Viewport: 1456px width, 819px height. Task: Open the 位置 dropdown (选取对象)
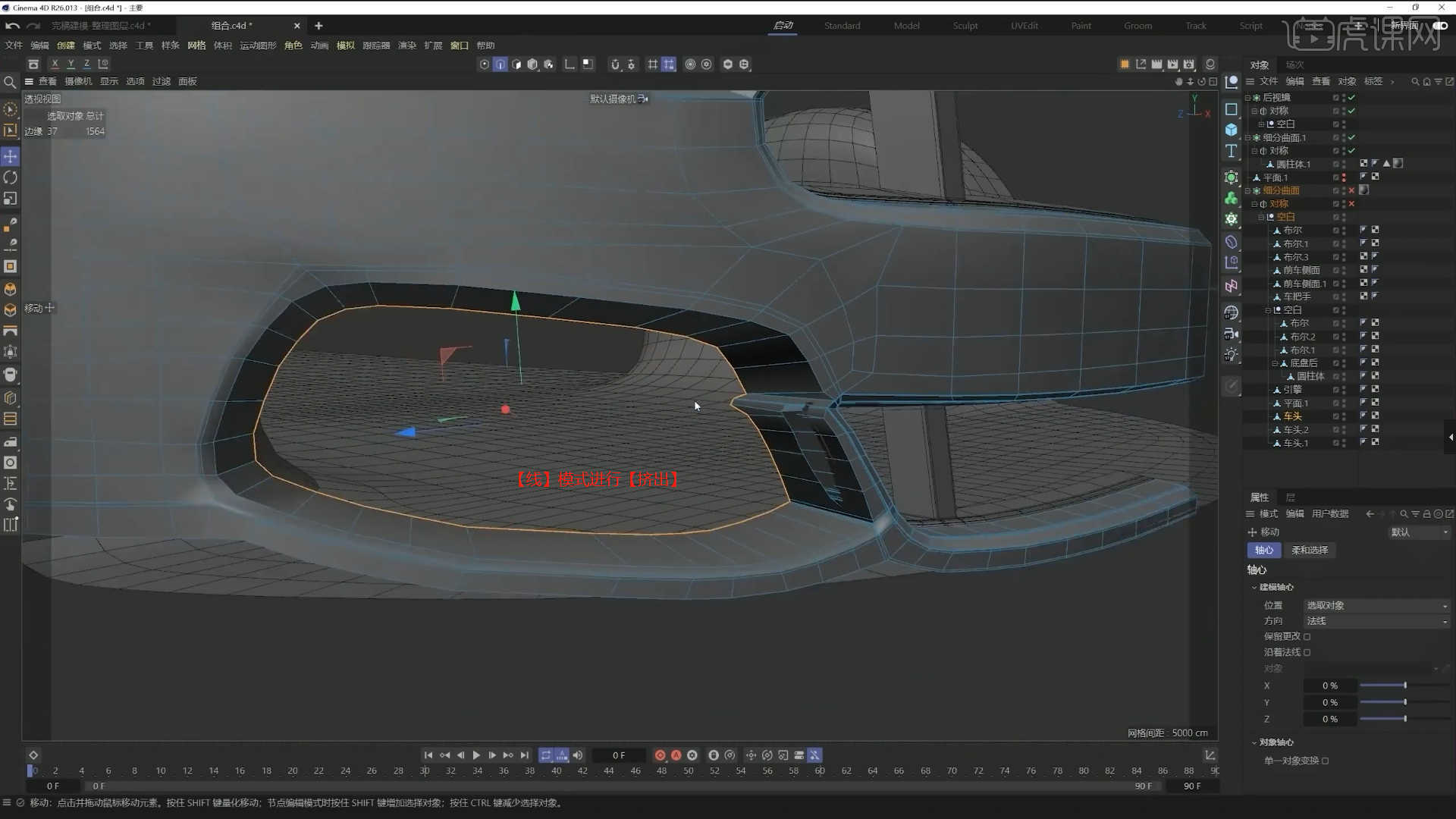pyautogui.click(x=1376, y=605)
